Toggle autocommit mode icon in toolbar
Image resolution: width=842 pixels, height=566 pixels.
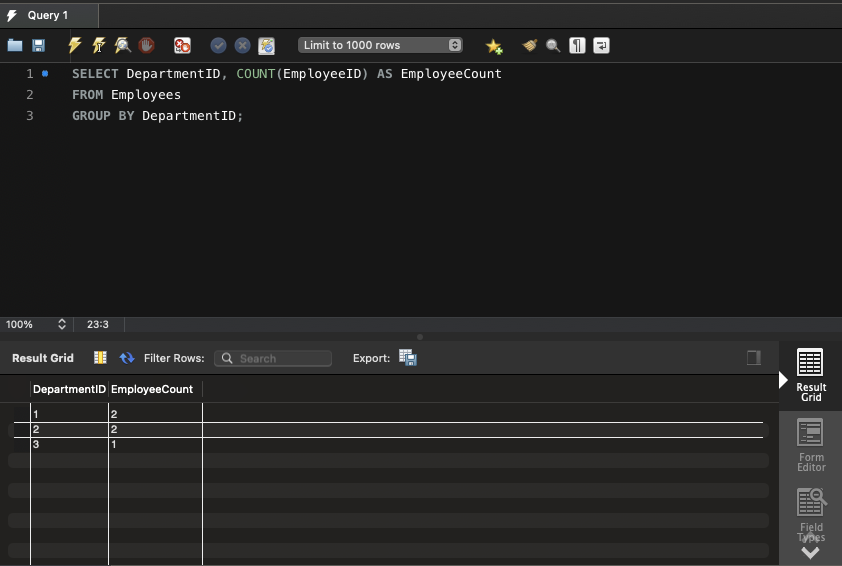tap(266, 45)
